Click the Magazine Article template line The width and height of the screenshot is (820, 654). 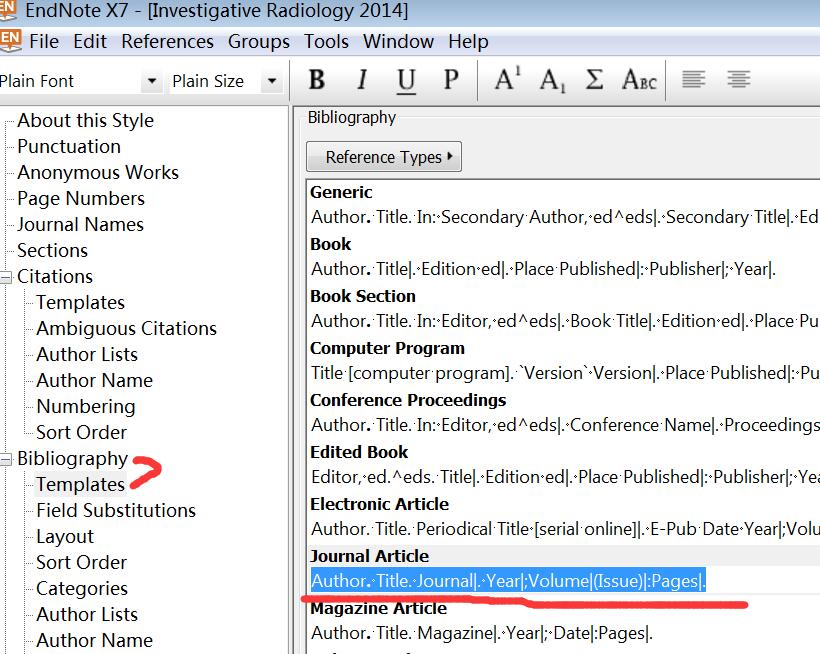tap(482, 633)
